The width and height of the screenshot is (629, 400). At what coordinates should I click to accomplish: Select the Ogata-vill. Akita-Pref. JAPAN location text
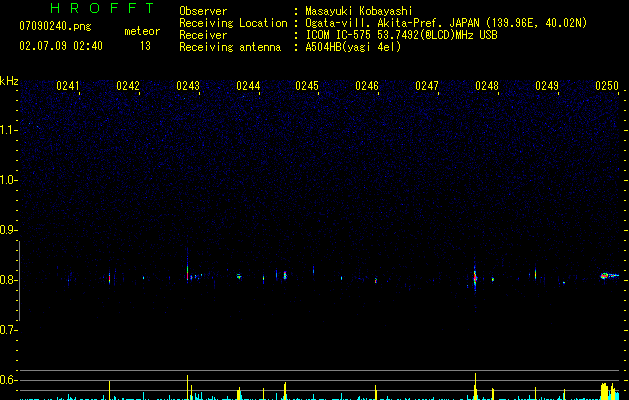pyautogui.click(x=446, y=23)
